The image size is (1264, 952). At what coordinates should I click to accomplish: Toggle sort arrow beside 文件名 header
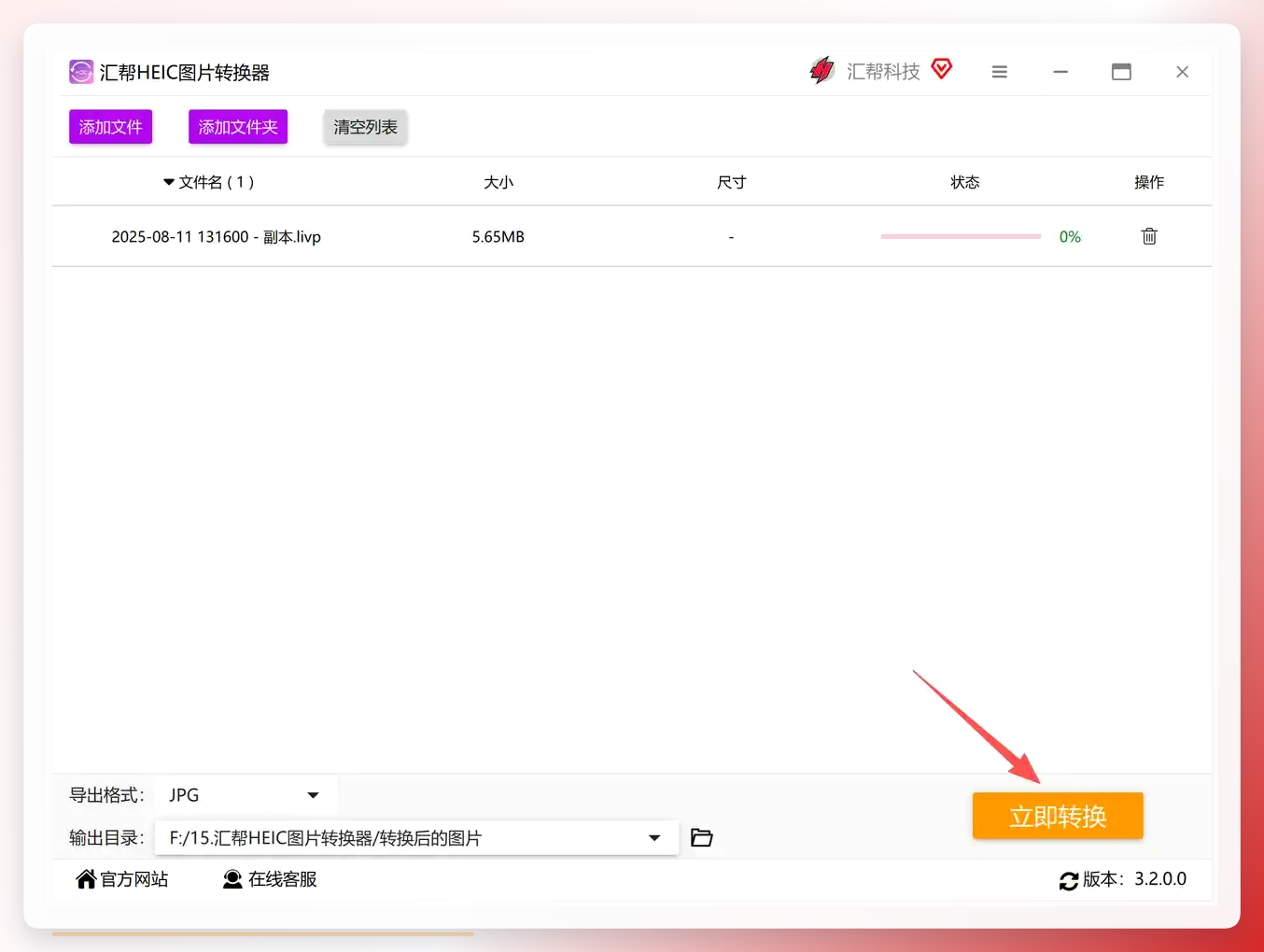click(x=169, y=182)
